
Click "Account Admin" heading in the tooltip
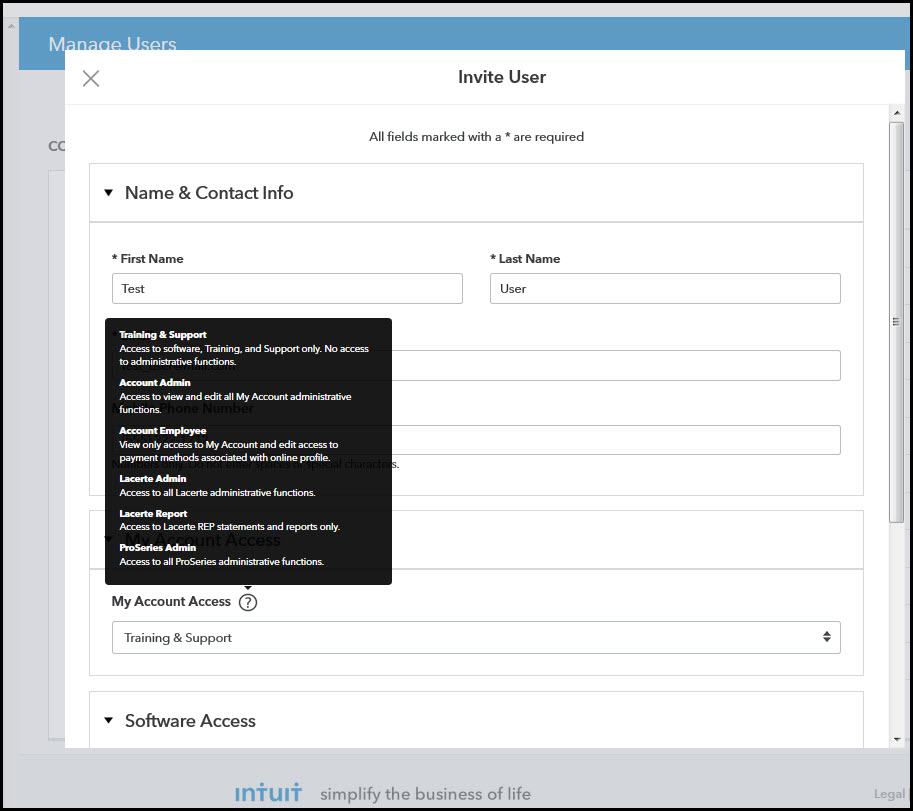155,383
